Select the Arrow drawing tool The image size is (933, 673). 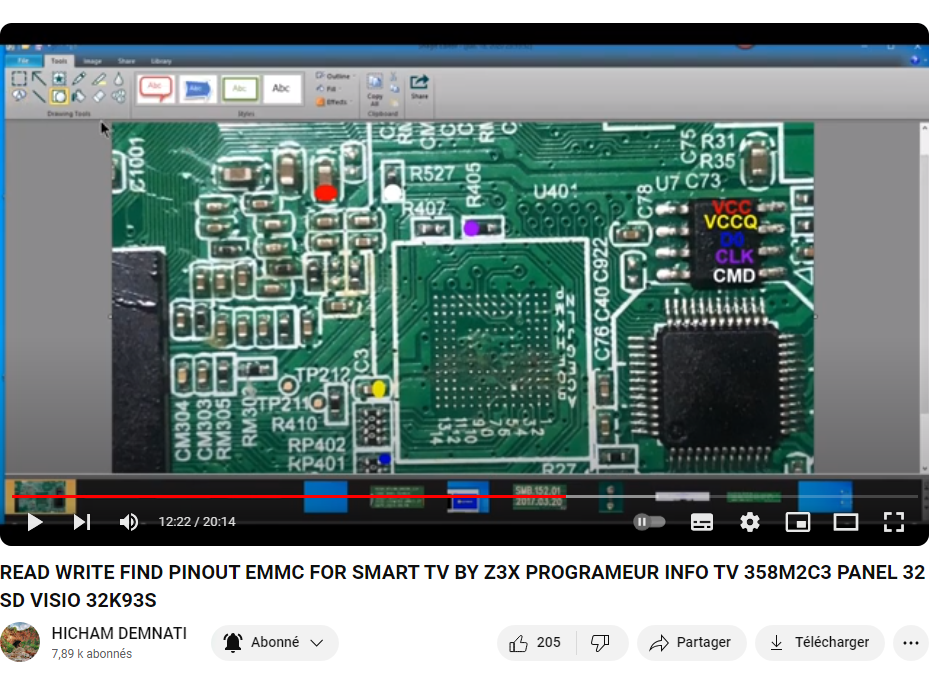pos(39,79)
